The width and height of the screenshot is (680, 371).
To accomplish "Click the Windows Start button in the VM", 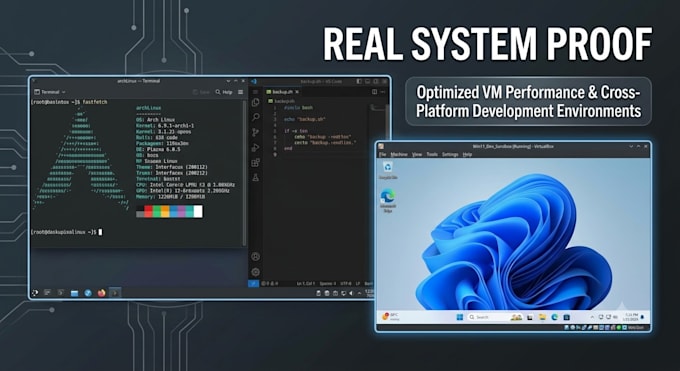I will [x=460, y=317].
